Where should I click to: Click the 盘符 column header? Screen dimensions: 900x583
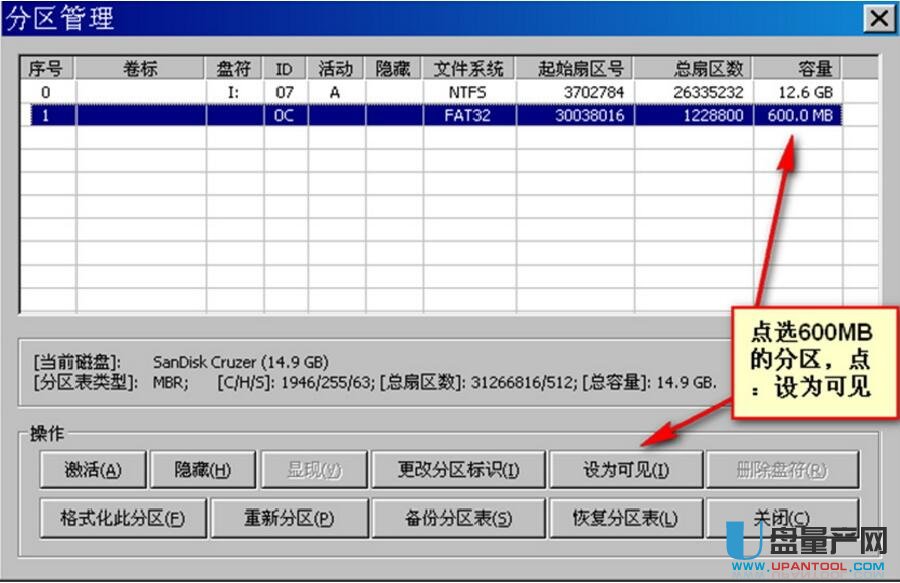235,68
